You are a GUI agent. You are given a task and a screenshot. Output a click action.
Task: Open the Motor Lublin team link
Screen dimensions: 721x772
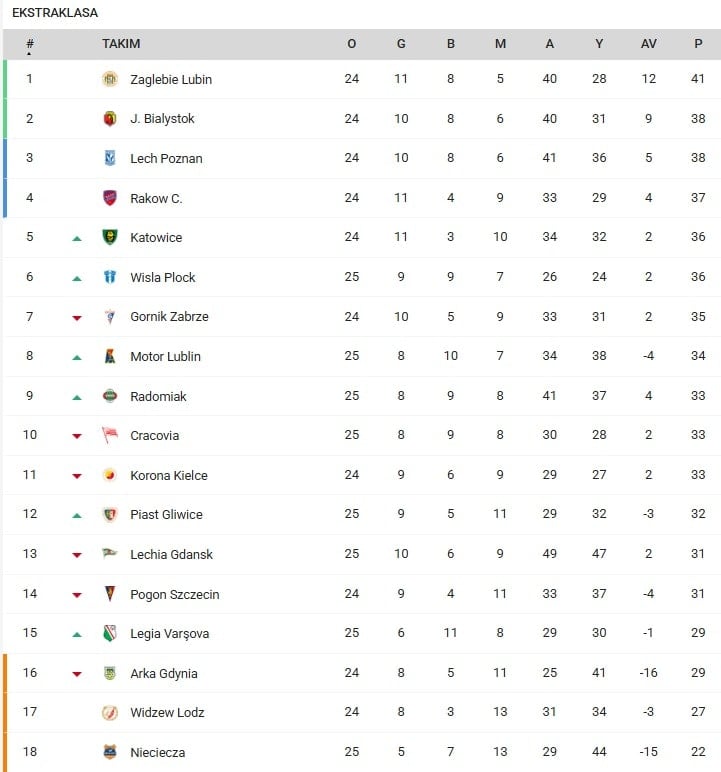click(165, 357)
